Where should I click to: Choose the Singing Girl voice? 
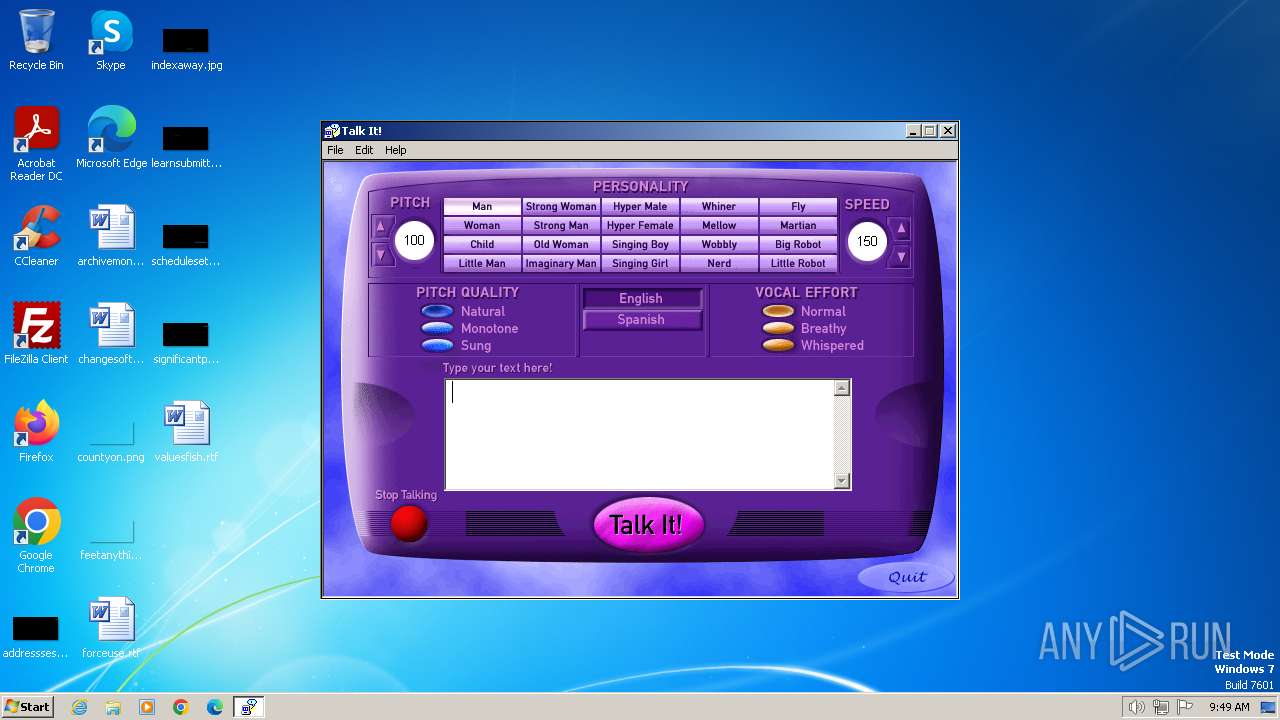coord(640,264)
